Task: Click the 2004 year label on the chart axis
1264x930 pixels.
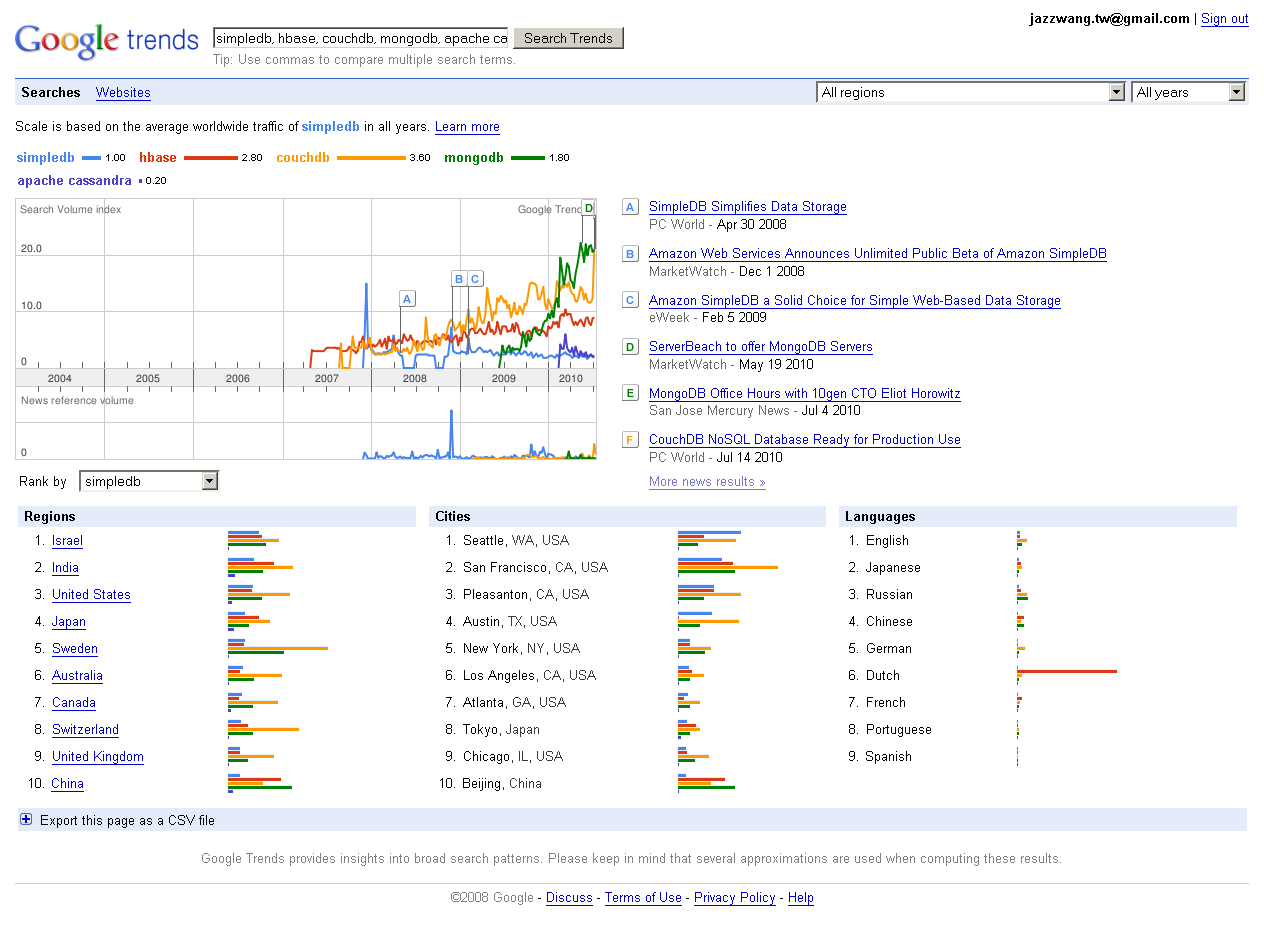Action: point(59,378)
